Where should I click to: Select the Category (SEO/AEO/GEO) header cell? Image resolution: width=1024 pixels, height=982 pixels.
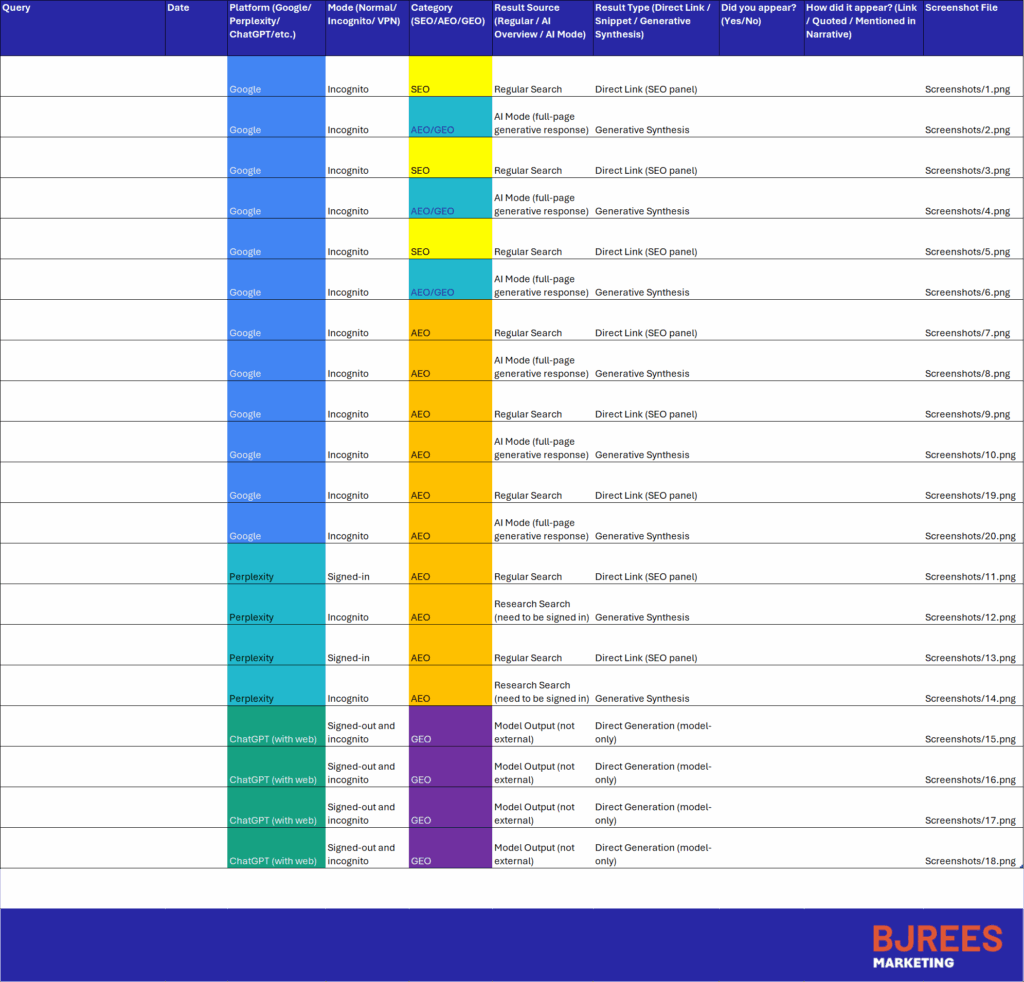point(450,27)
